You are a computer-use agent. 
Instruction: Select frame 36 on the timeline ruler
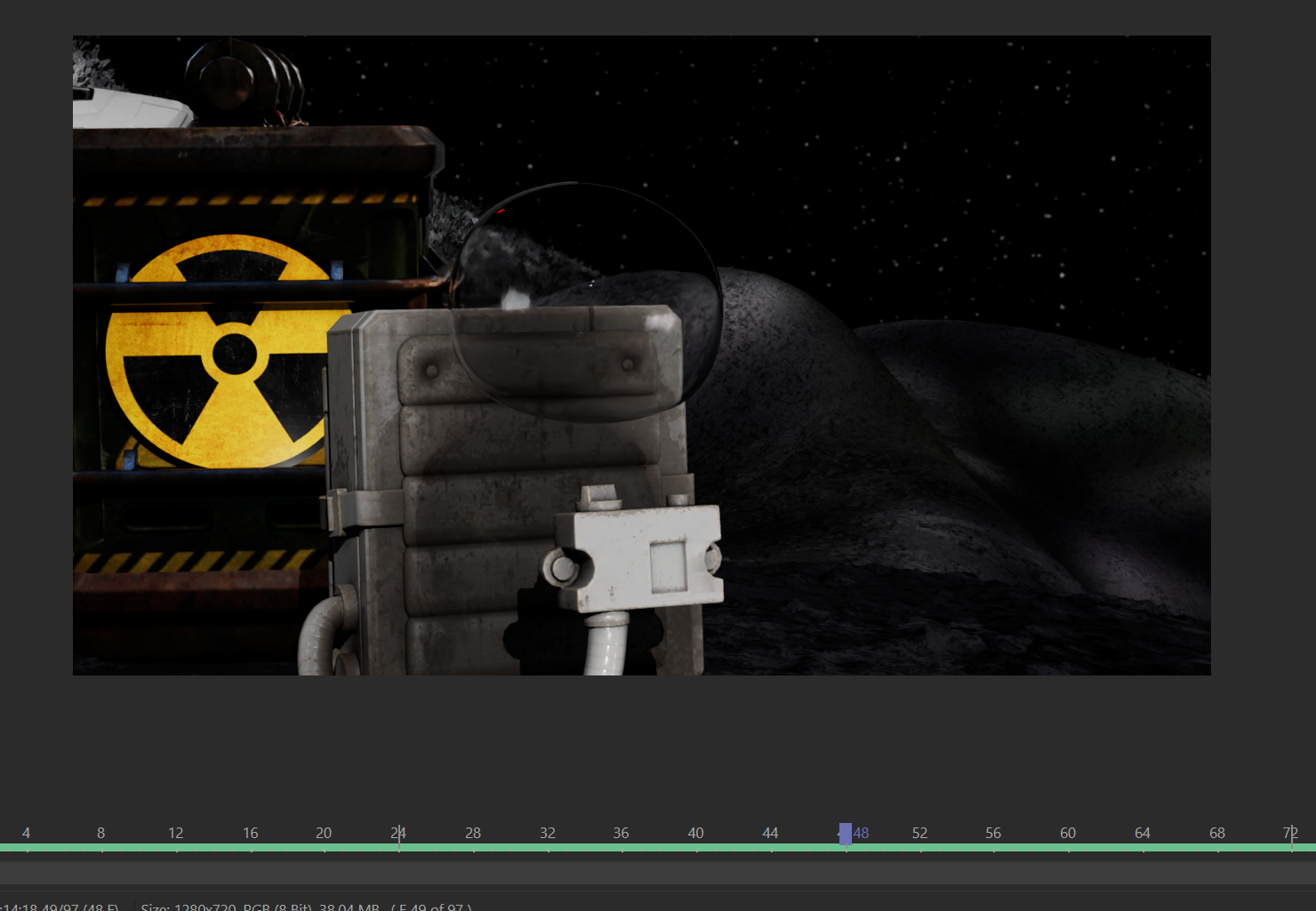tap(621, 833)
